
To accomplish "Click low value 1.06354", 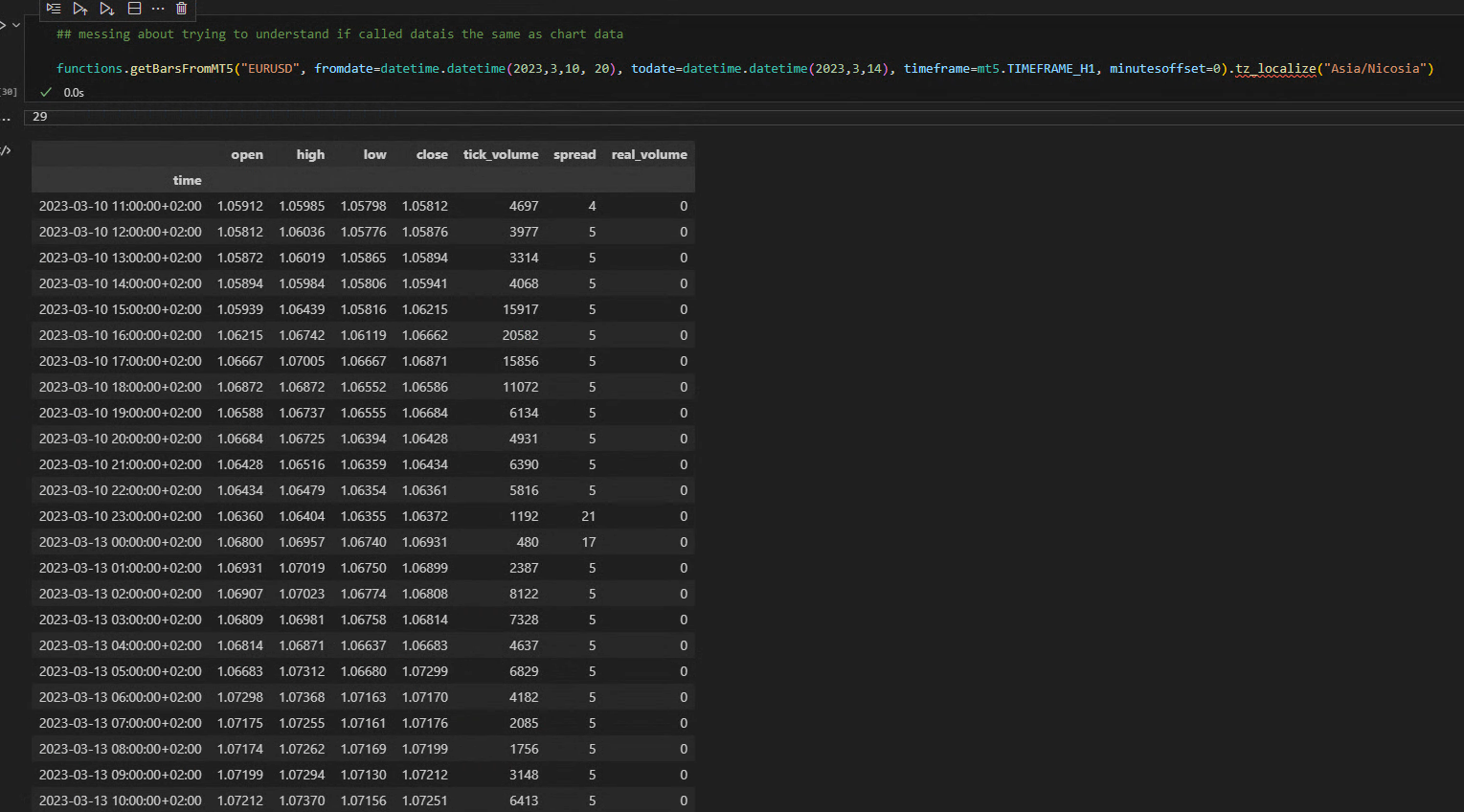I will (364, 490).
